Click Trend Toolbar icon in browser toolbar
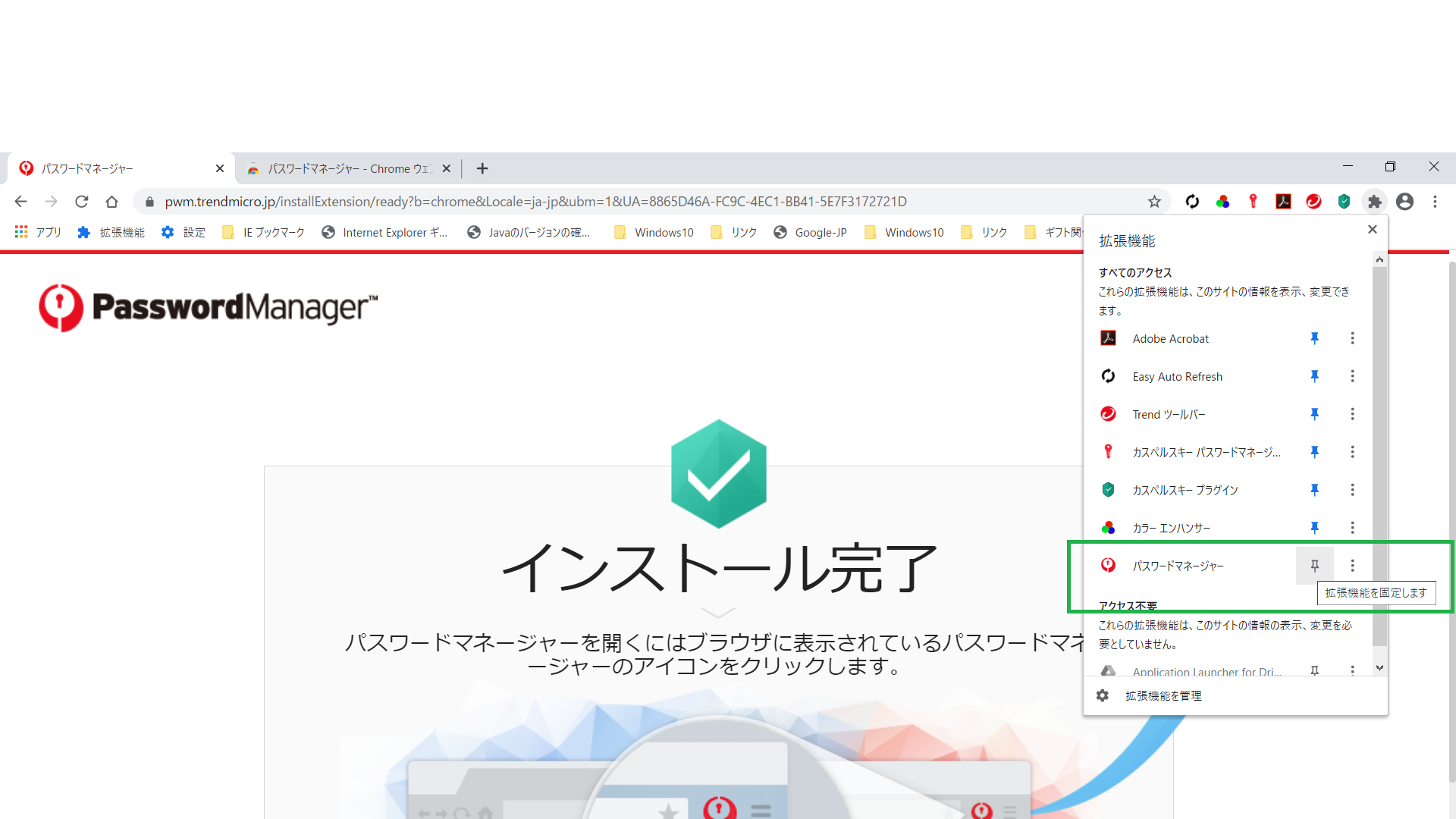 1313,202
